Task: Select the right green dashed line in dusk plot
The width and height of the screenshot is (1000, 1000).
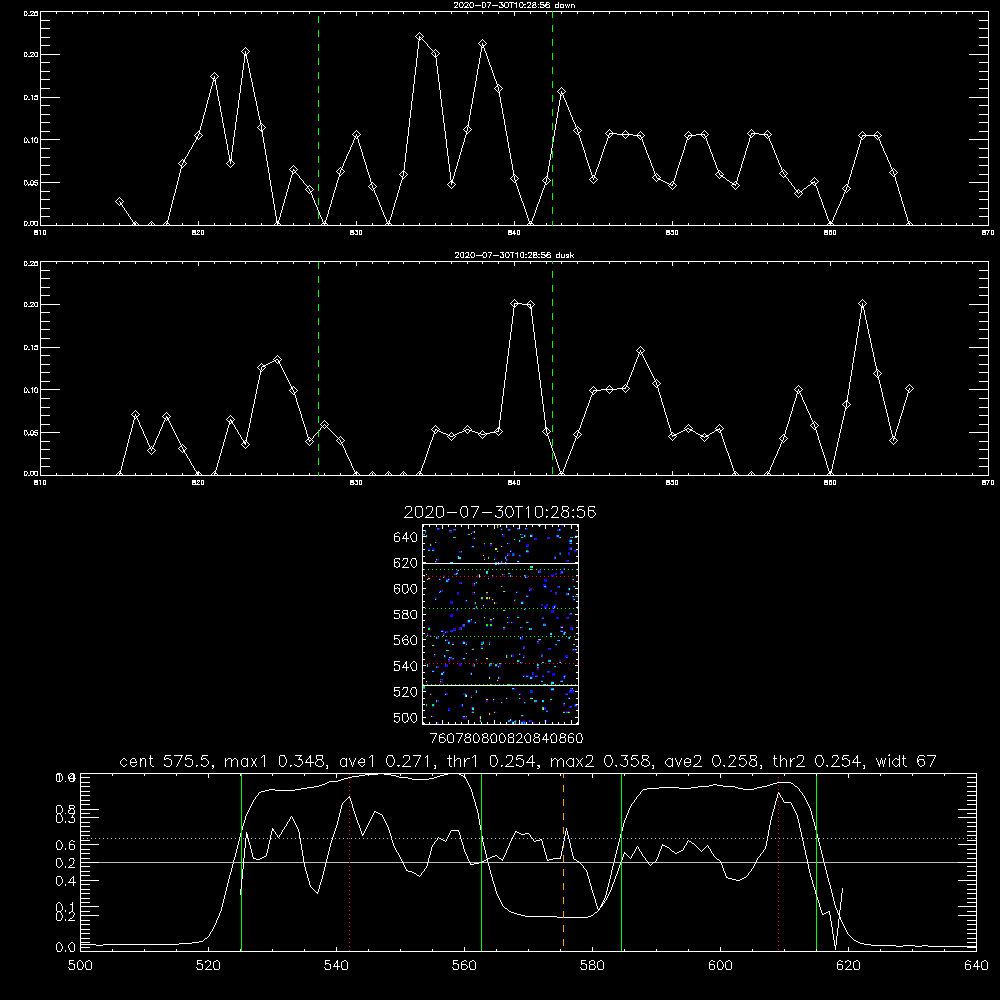Action: tap(552, 368)
